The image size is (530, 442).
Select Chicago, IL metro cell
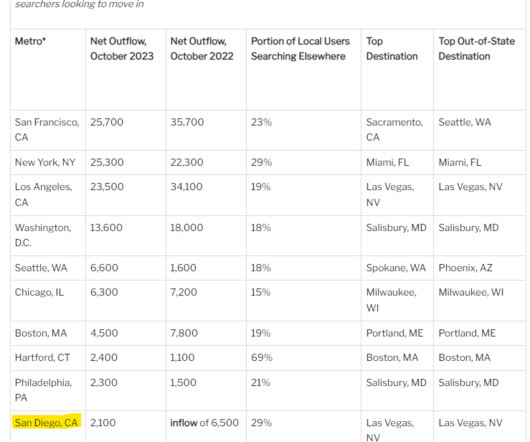coord(39,292)
